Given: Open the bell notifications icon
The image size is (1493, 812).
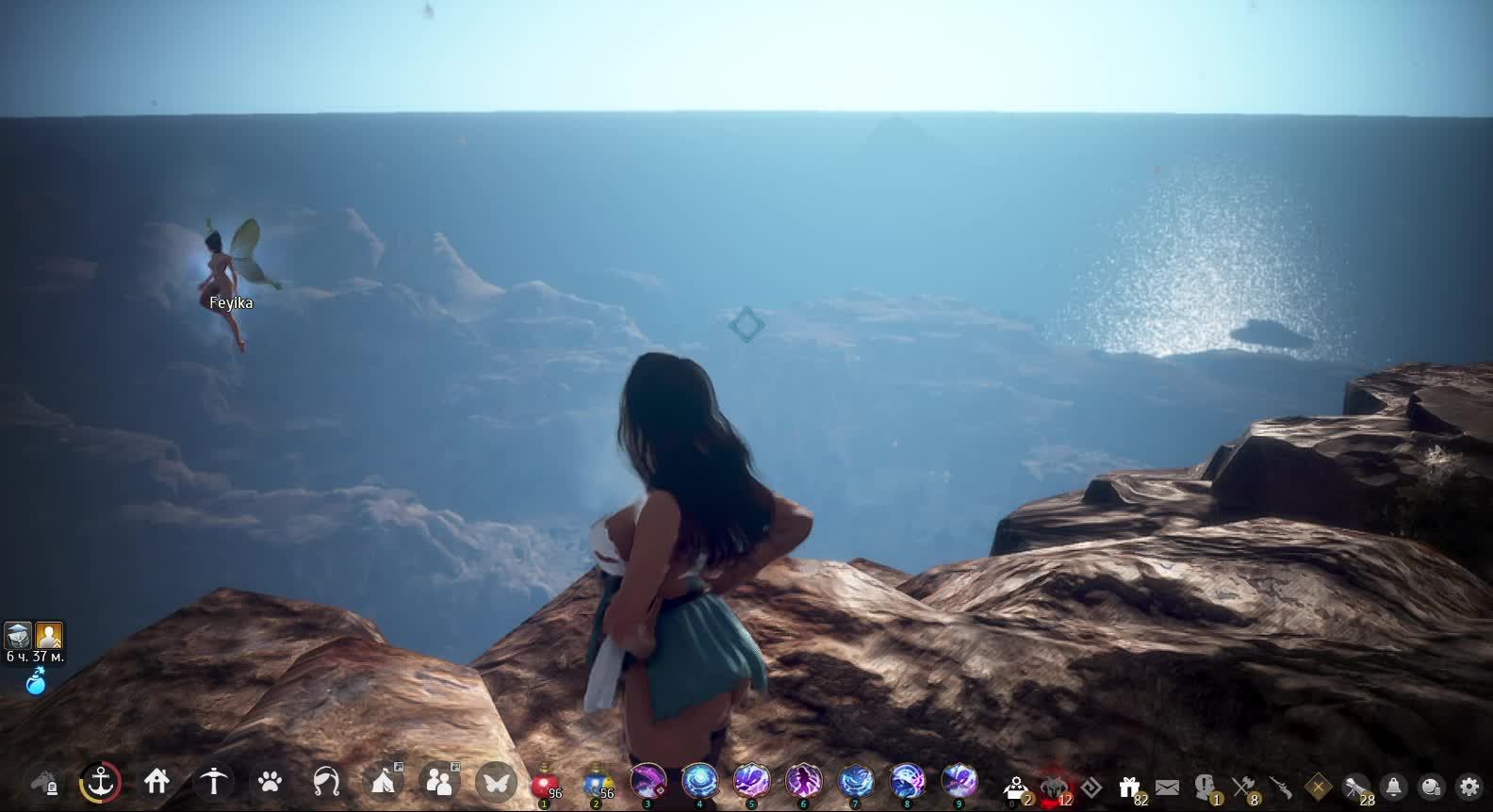Looking at the screenshot, I should 1393,787.
